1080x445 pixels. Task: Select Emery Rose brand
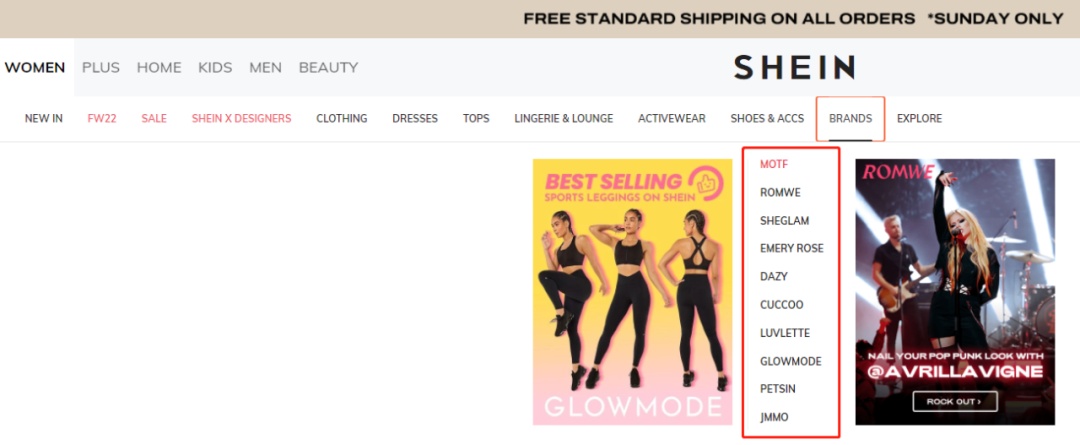pyautogui.click(x=791, y=248)
